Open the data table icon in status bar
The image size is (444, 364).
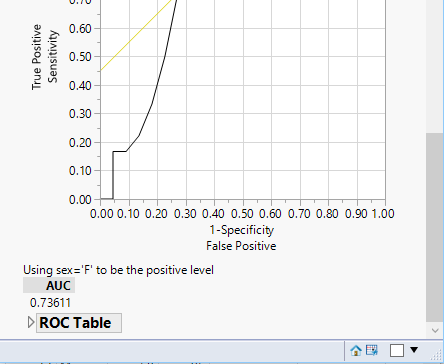pyautogui.click(x=372, y=350)
